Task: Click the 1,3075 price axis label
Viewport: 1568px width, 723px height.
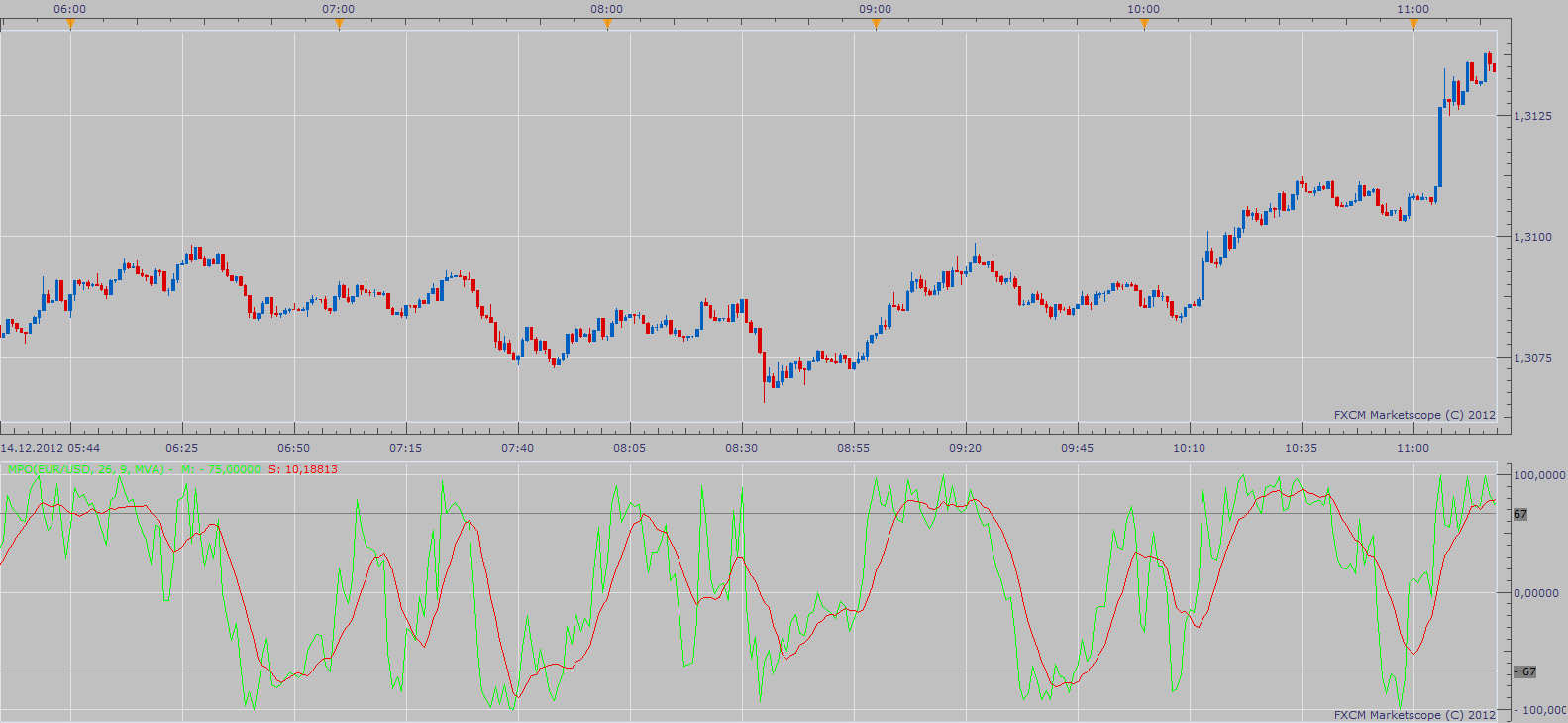Action: 1532,358
